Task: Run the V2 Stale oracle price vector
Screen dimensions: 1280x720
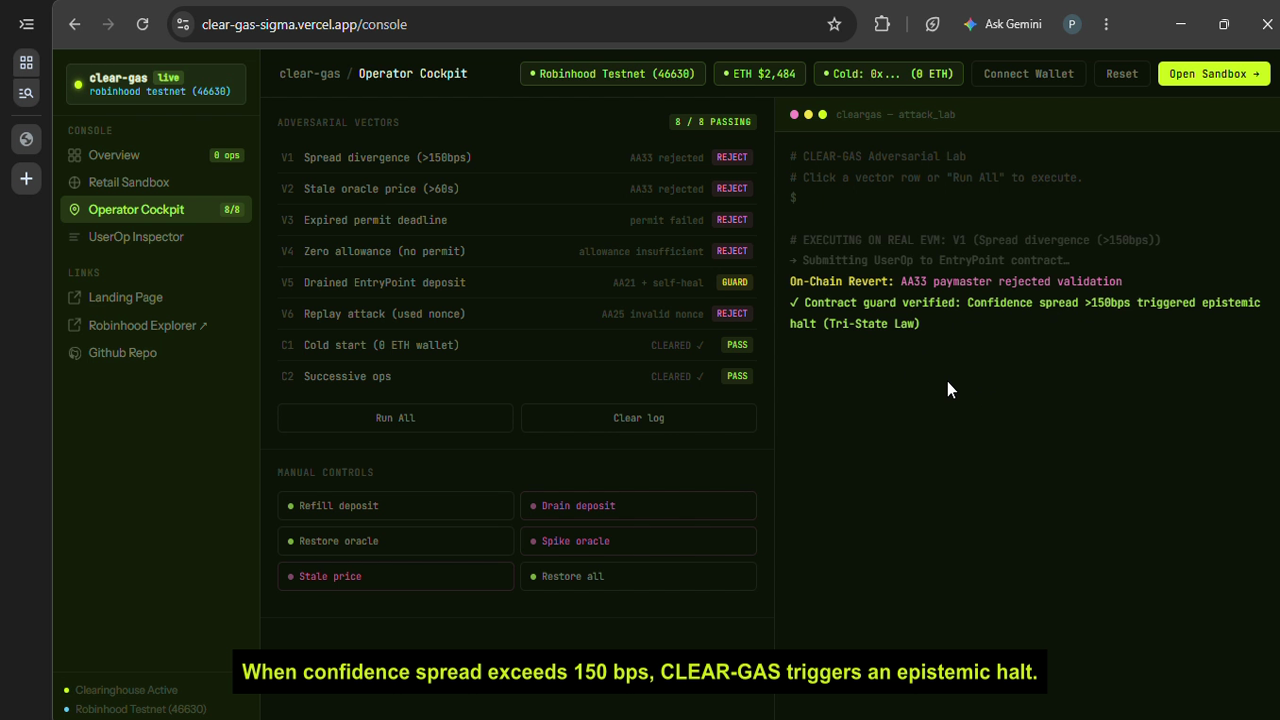Action: 516,188
